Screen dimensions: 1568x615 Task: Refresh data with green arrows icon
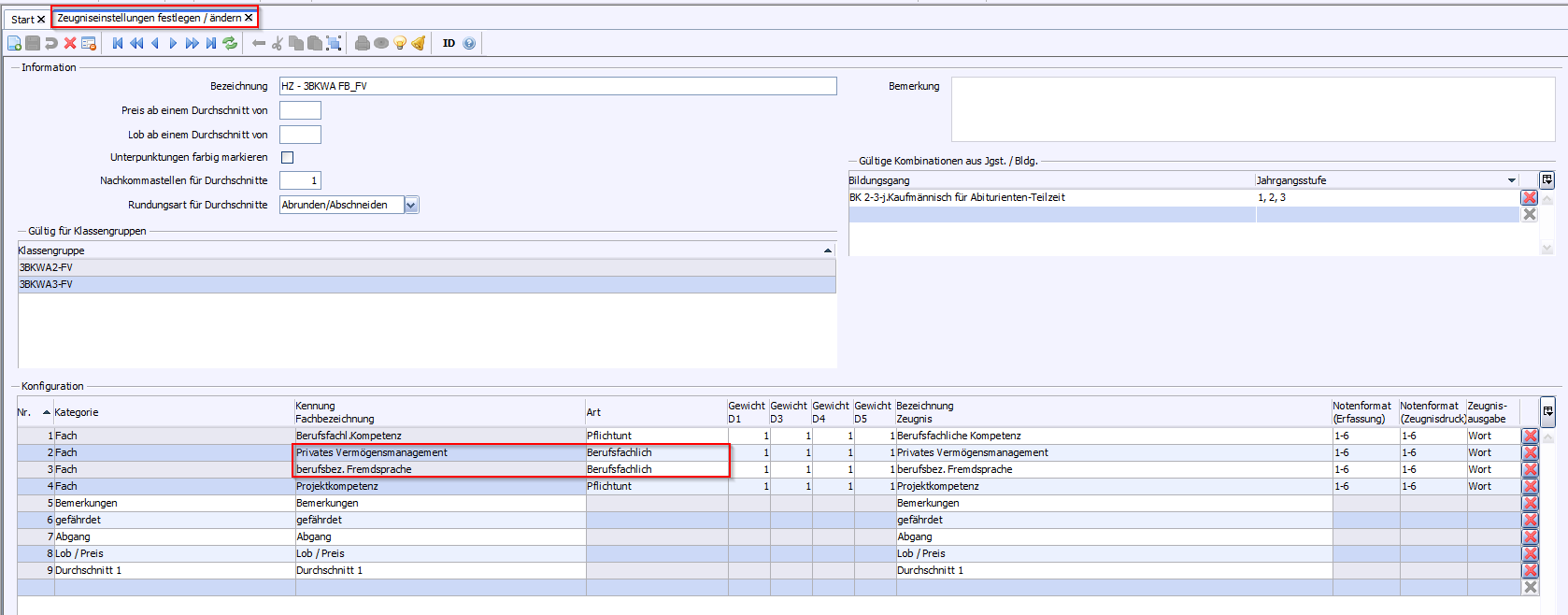coord(230,43)
